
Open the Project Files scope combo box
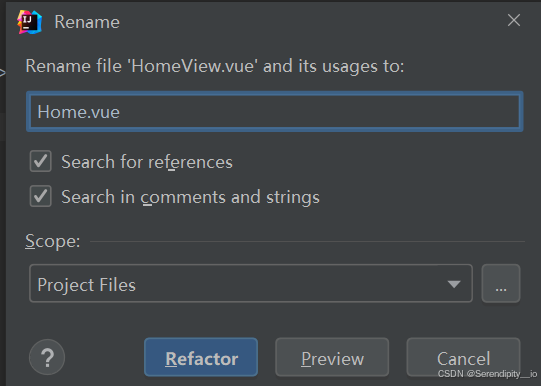(251, 283)
